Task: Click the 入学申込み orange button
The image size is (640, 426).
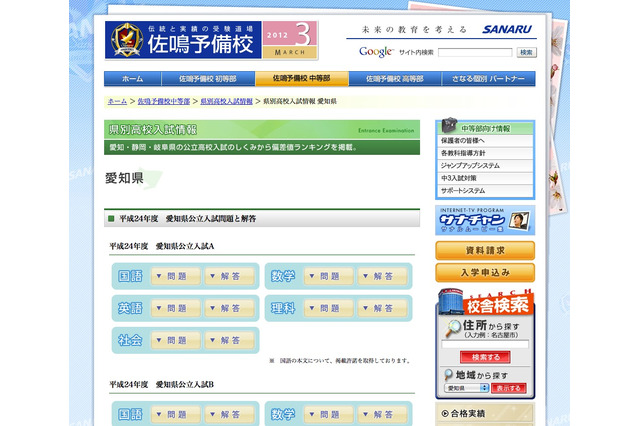Action: click(485, 273)
